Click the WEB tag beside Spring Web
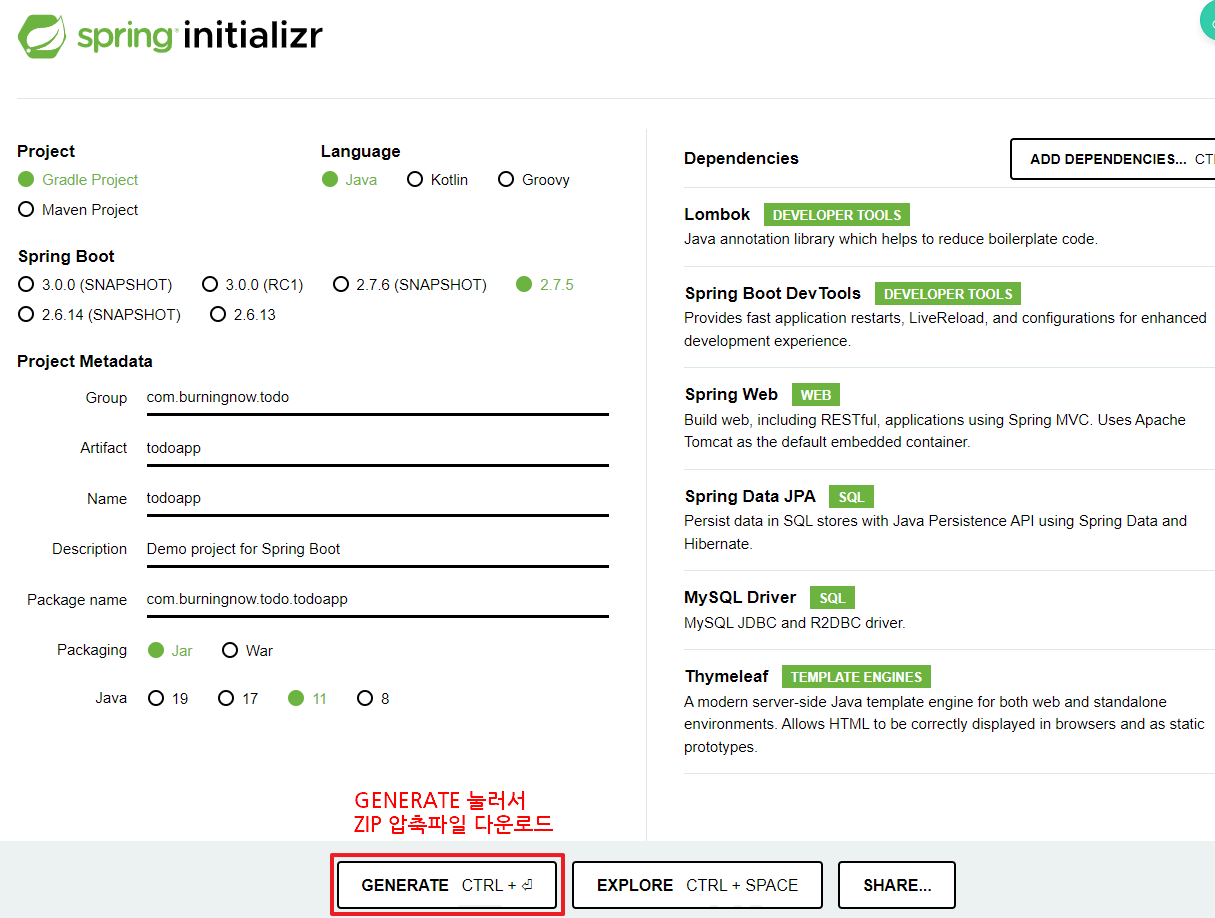This screenshot has width=1215, height=918. [x=816, y=395]
